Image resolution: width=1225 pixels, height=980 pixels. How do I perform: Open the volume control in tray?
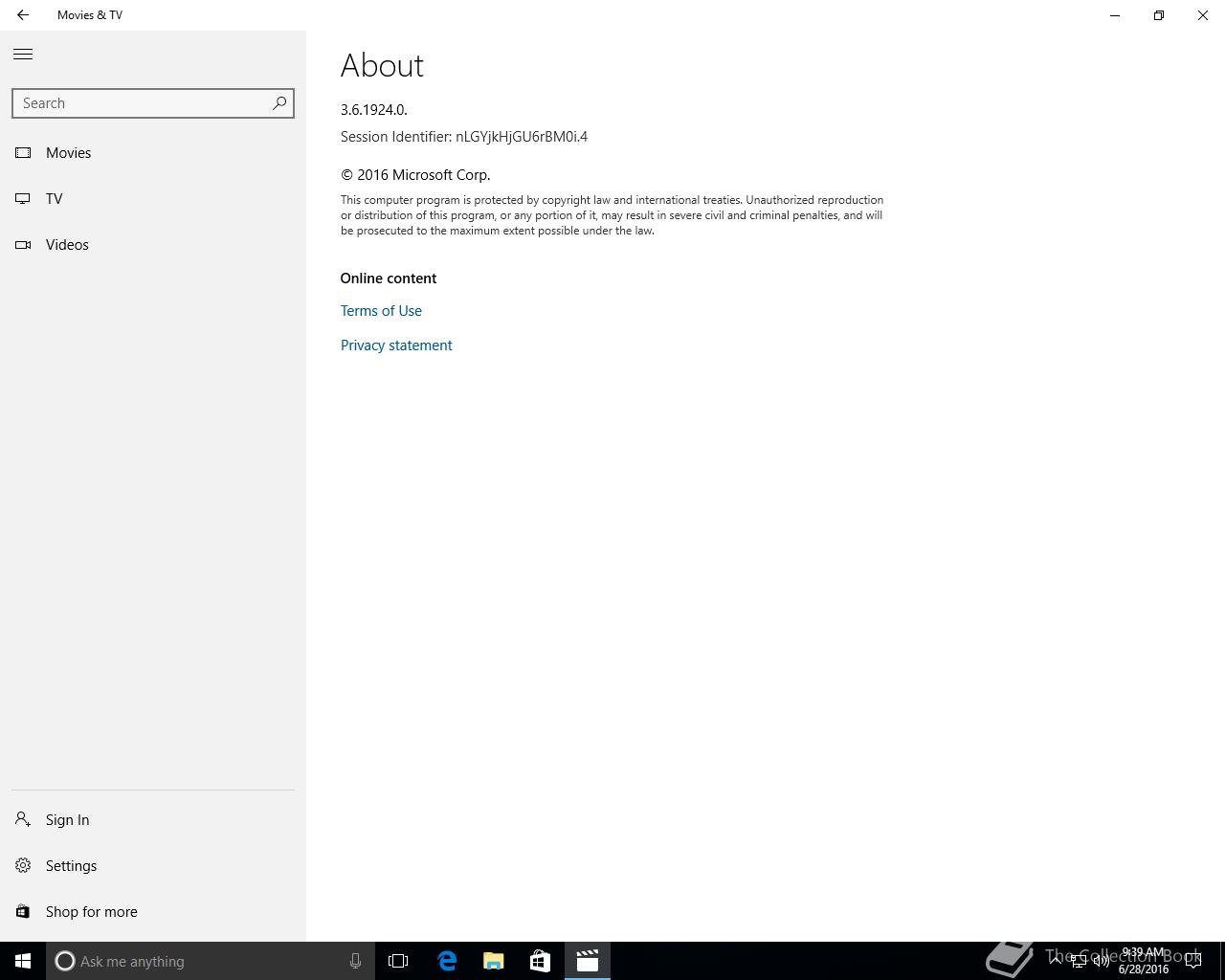1102,961
